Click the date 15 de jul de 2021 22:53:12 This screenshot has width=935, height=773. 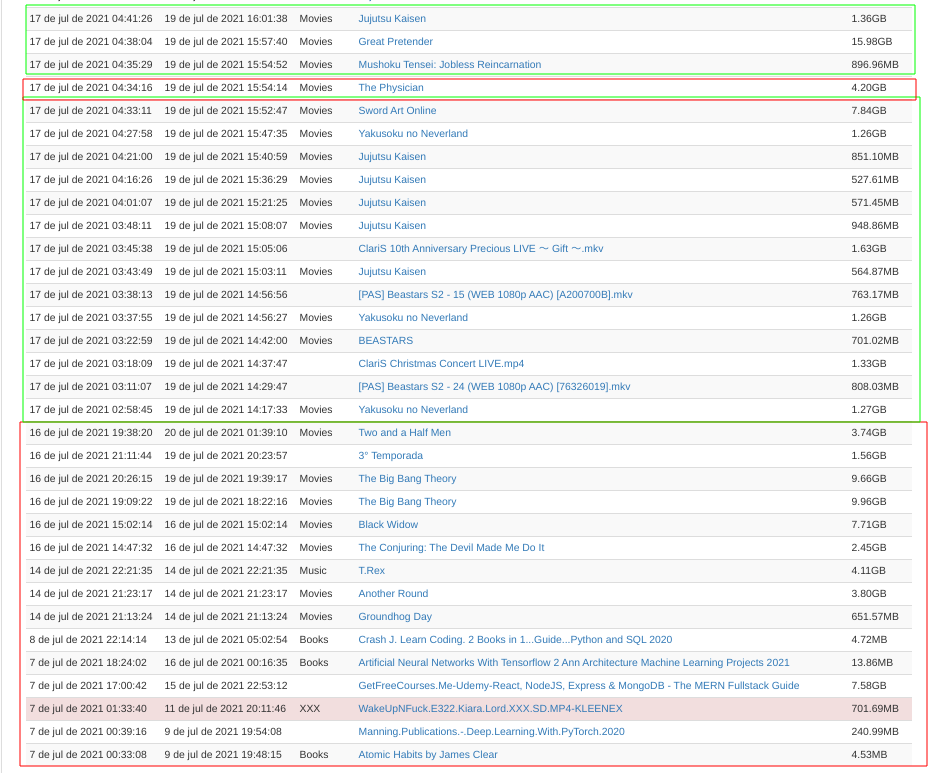coord(226,686)
